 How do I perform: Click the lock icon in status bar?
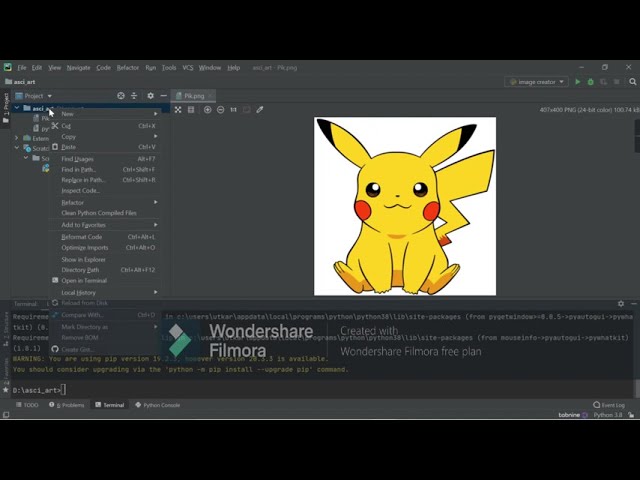tap(631, 415)
